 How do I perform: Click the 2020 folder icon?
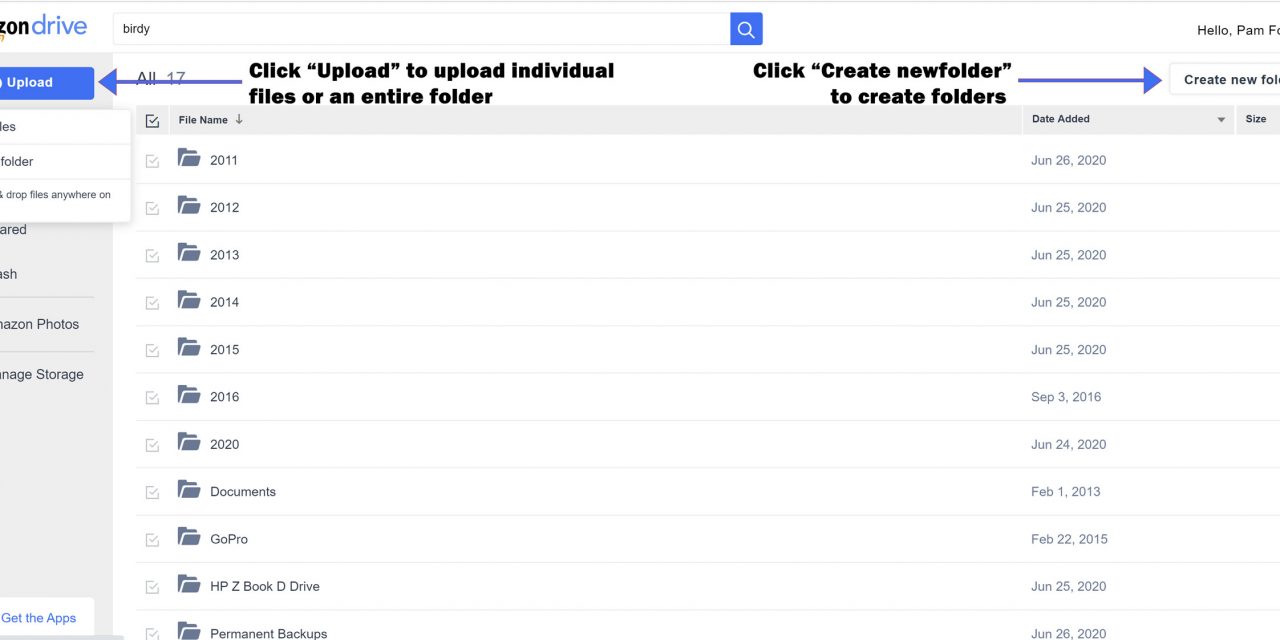189,442
